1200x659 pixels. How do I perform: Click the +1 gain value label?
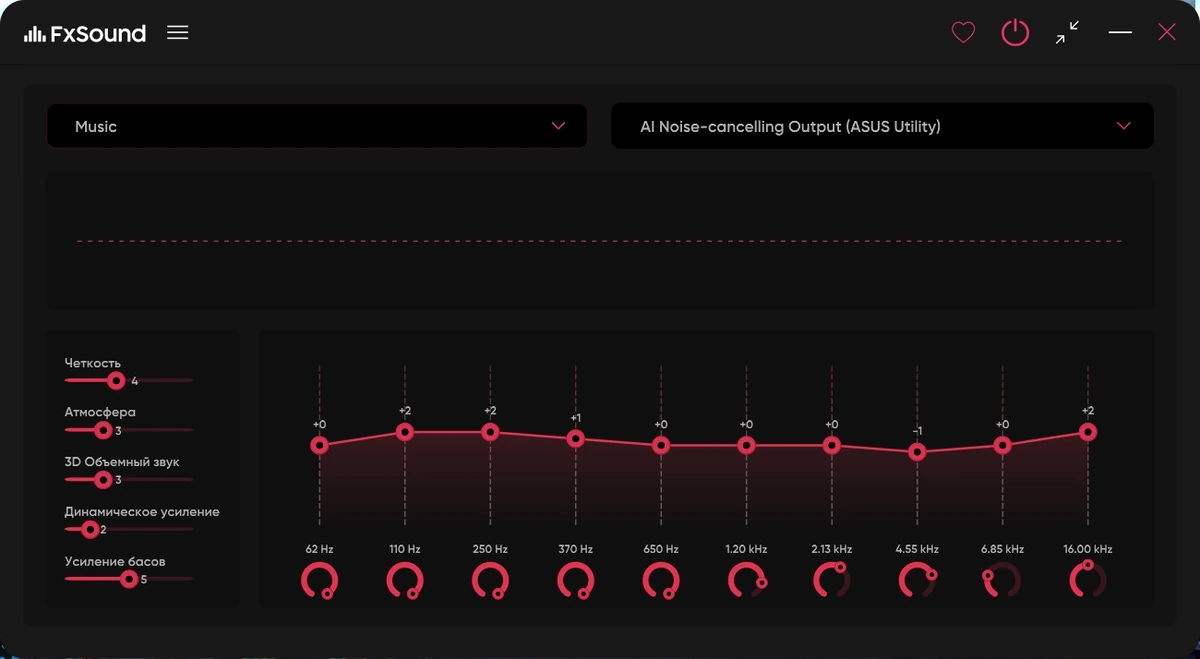point(575,417)
